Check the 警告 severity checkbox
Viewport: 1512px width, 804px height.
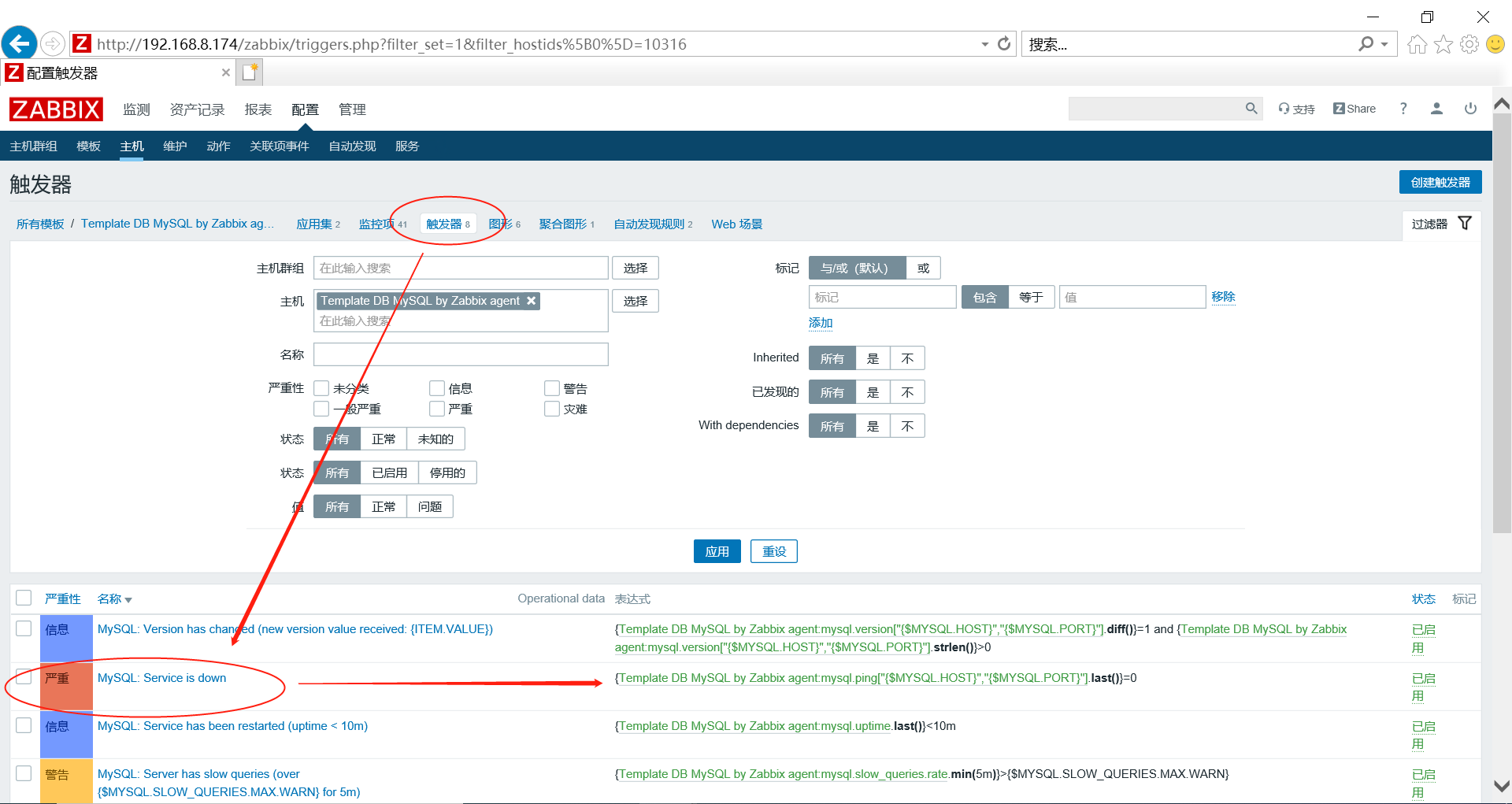[x=552, y=388]
